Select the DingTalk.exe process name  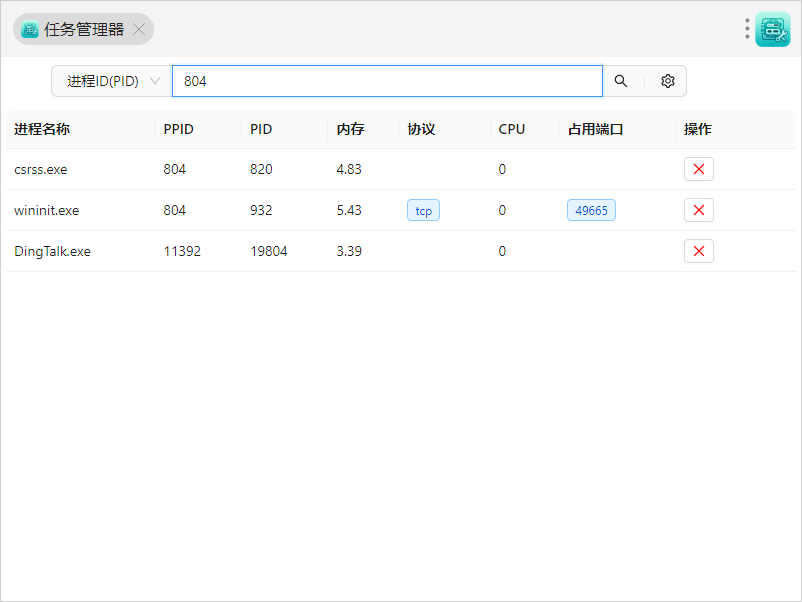coord(52,251)
